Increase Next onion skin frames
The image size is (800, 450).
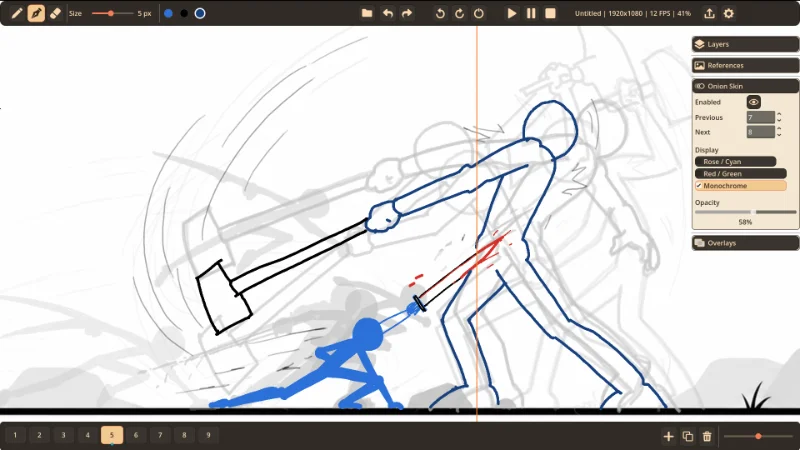tap(779, 129)
